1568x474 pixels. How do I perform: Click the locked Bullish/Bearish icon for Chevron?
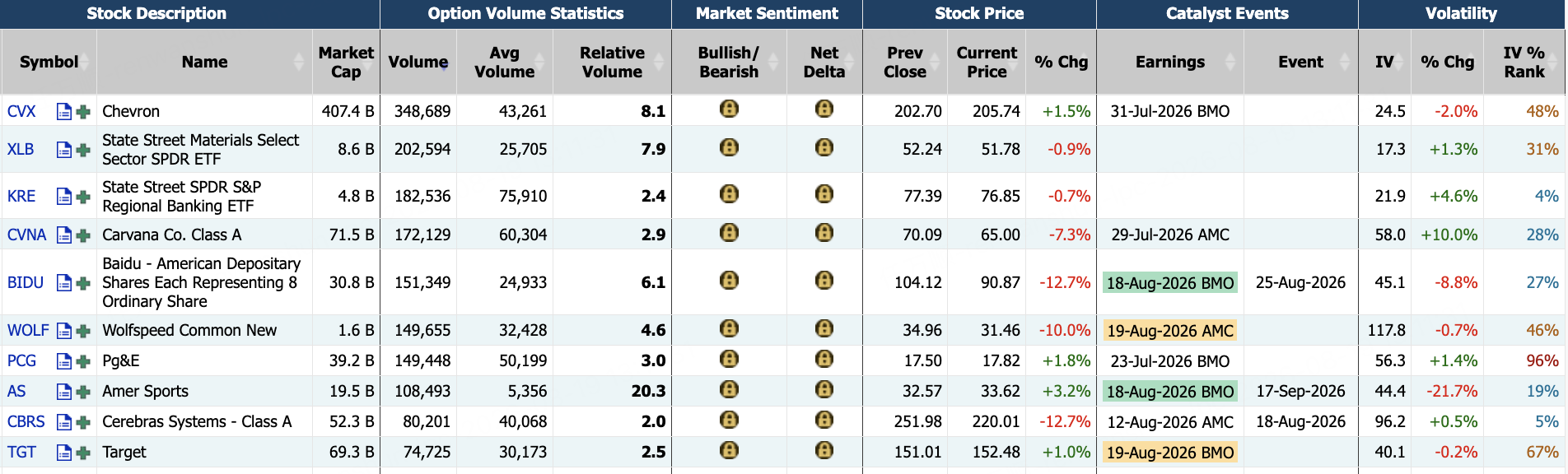click(729, 109)
